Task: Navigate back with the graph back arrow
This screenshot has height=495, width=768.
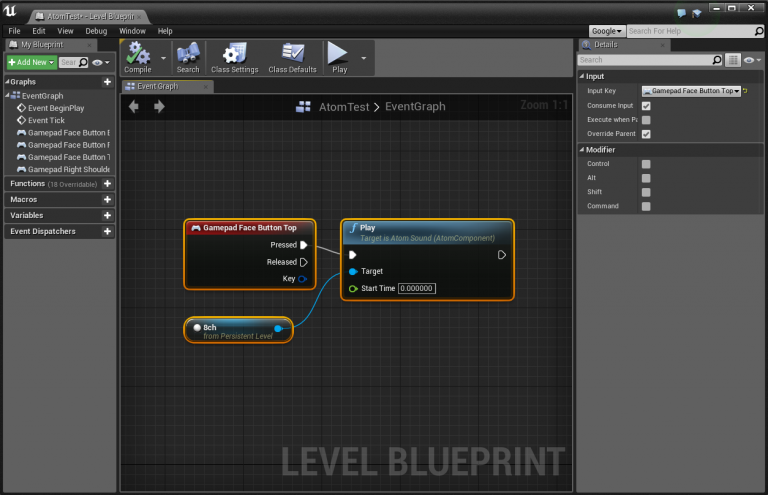Action: click(x=134, y=106)
